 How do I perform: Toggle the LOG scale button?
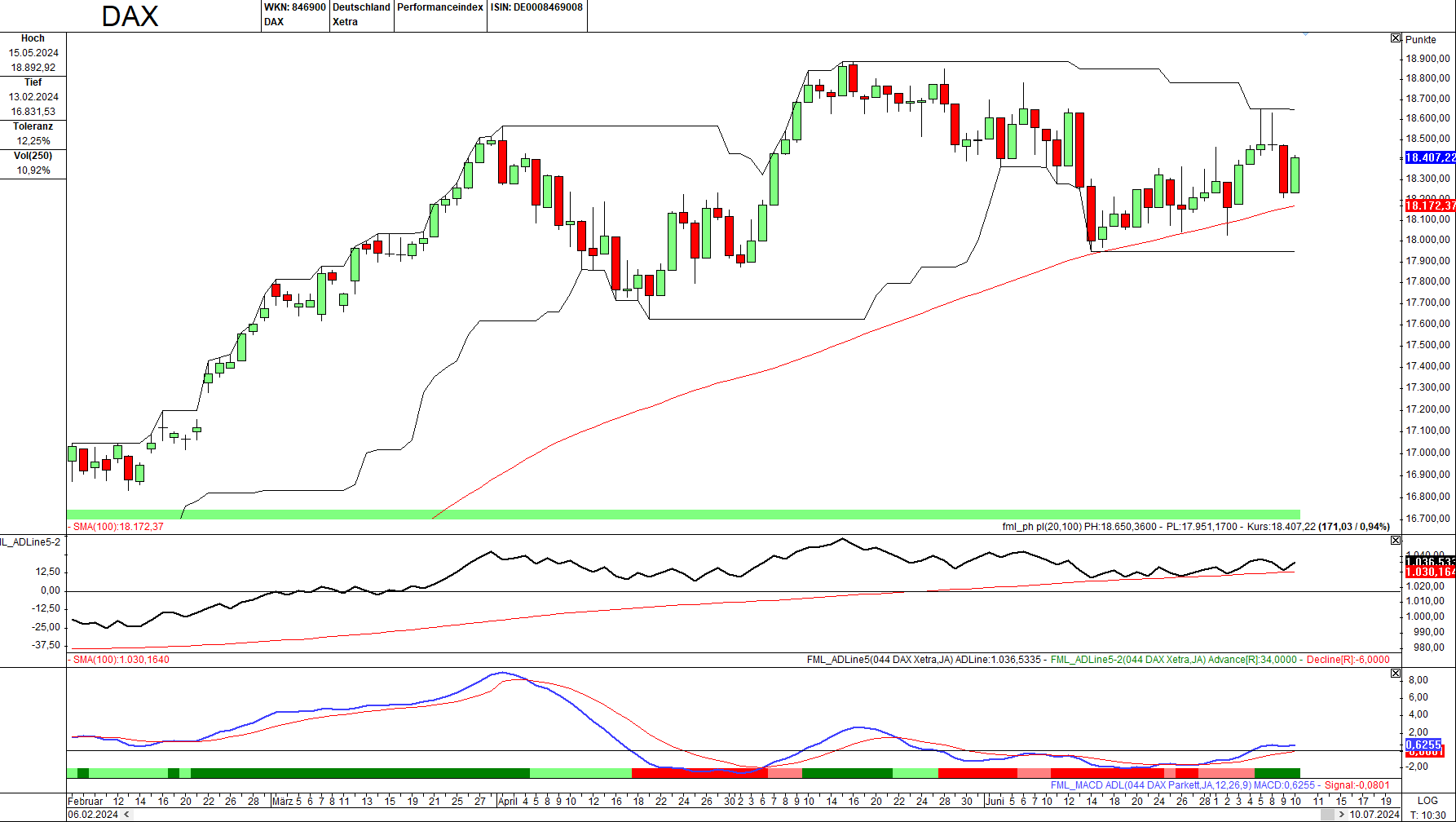pyautogui.click(x=1427, y=801)
